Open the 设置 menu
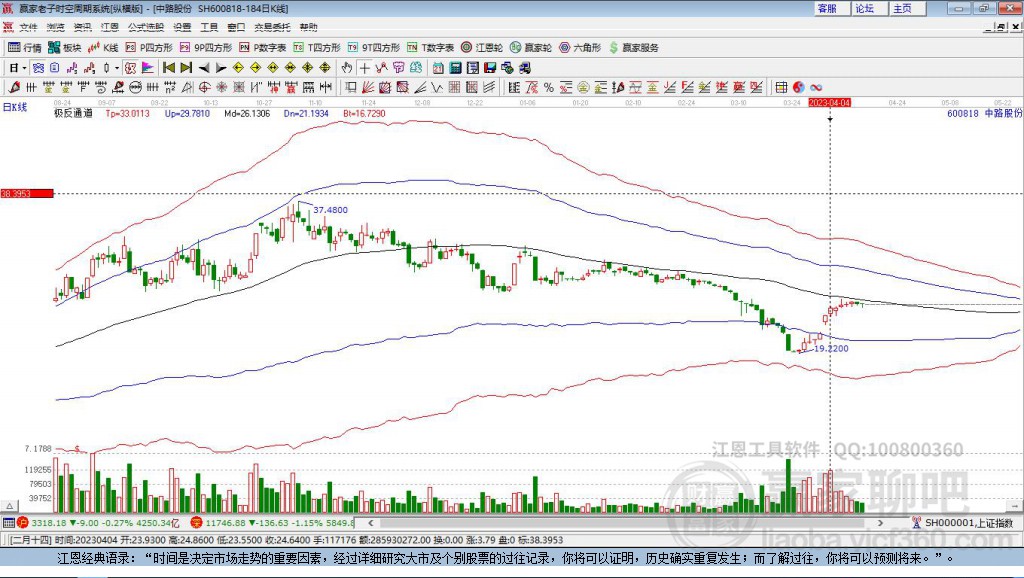The image size is (1024, 578). point(182,27)
